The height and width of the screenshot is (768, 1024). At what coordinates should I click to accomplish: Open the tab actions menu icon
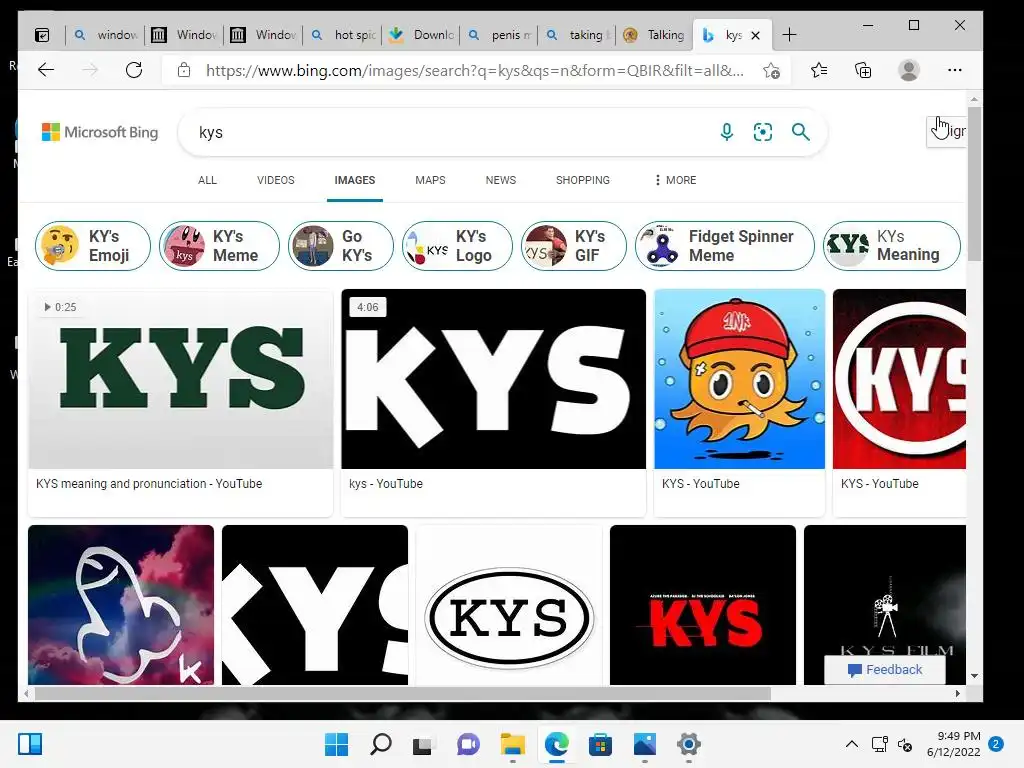(42, 35)
